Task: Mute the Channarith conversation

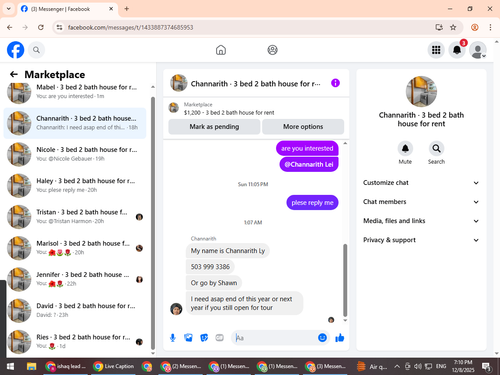Action: (405, 149)
